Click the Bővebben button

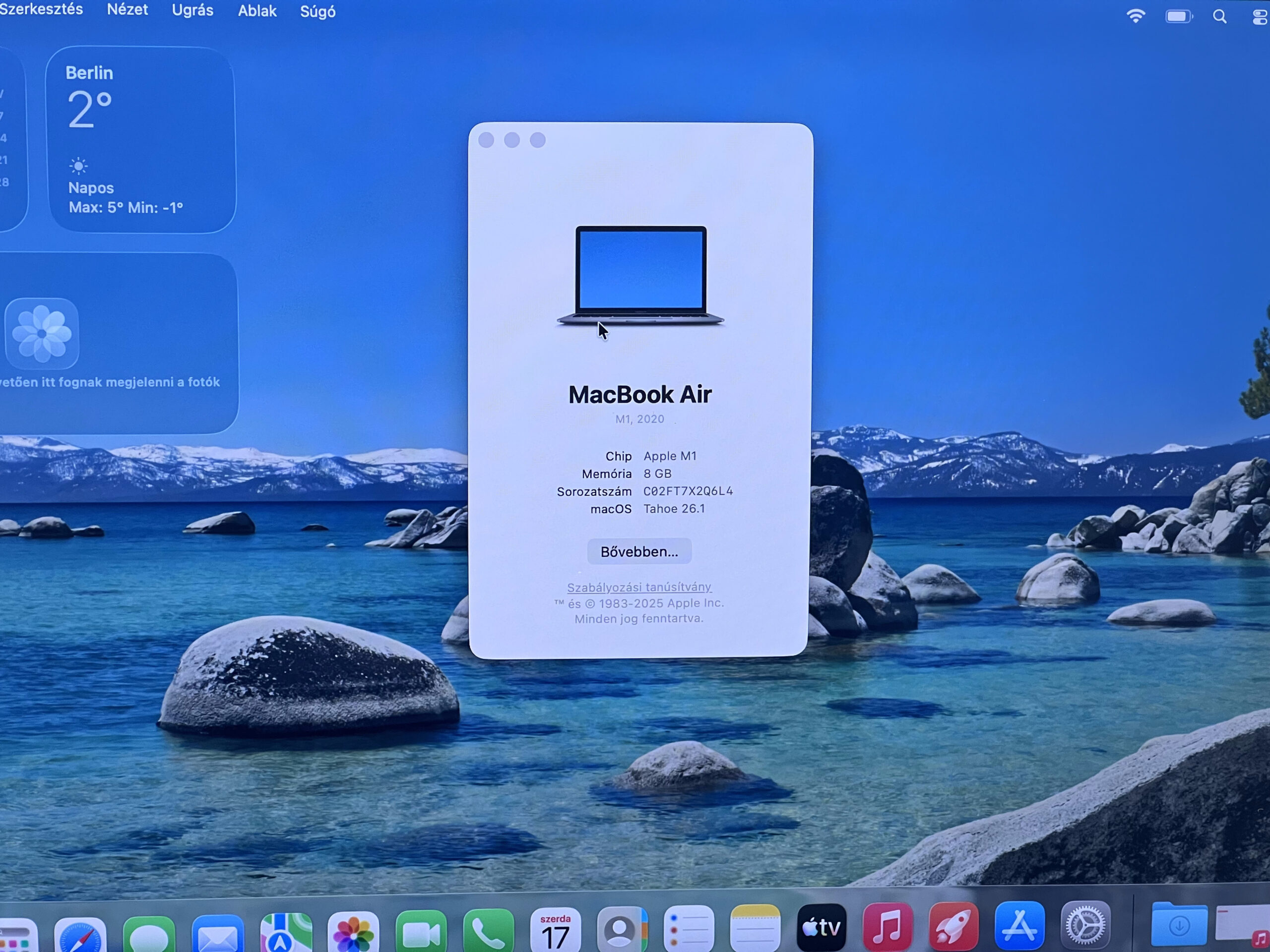tap(639, 551)
